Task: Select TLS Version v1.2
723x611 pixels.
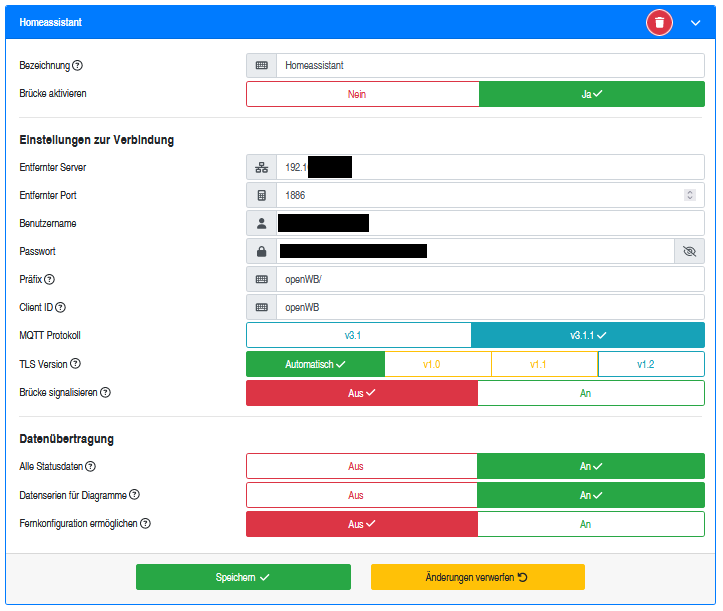Action: 651,364
